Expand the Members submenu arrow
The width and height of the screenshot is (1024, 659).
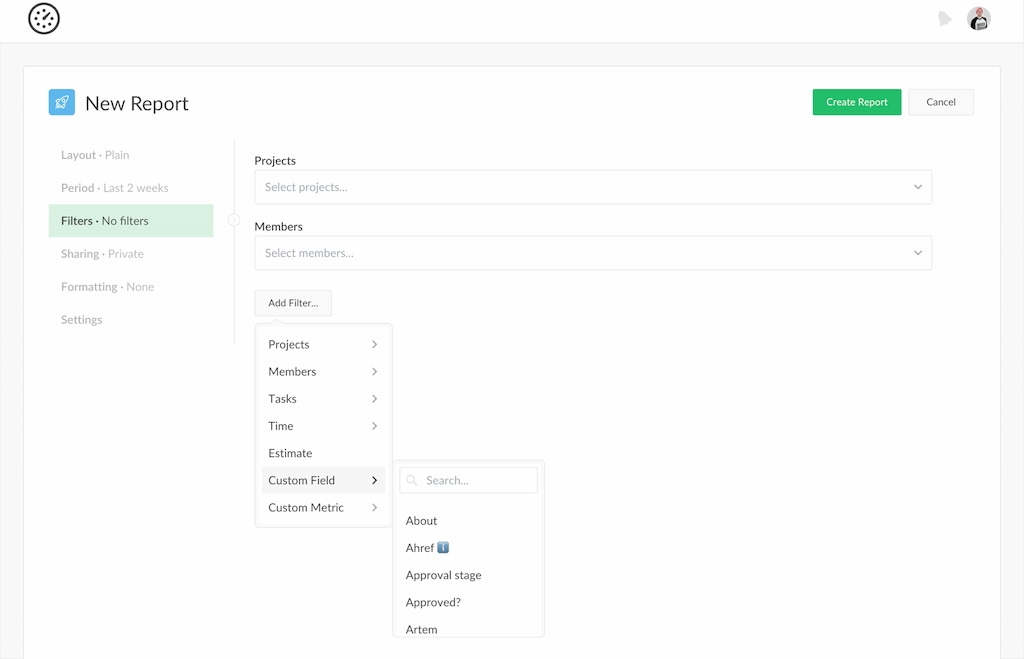pyautogui.click(x=374, y=372)
